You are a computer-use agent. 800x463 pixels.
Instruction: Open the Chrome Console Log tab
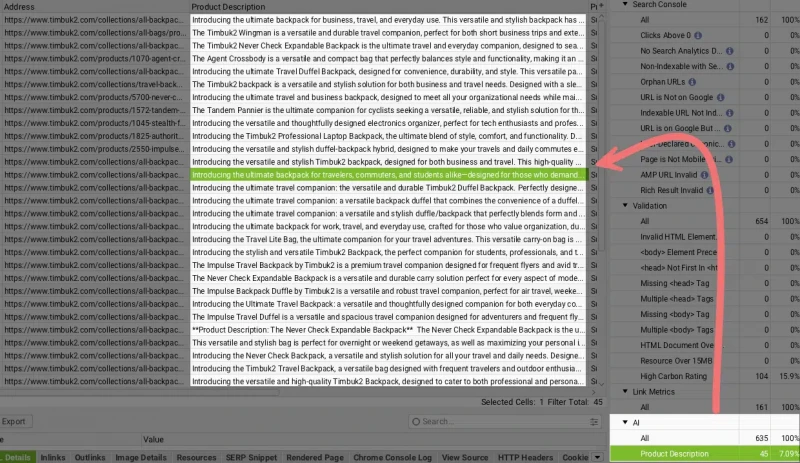[x=392, y=457]
